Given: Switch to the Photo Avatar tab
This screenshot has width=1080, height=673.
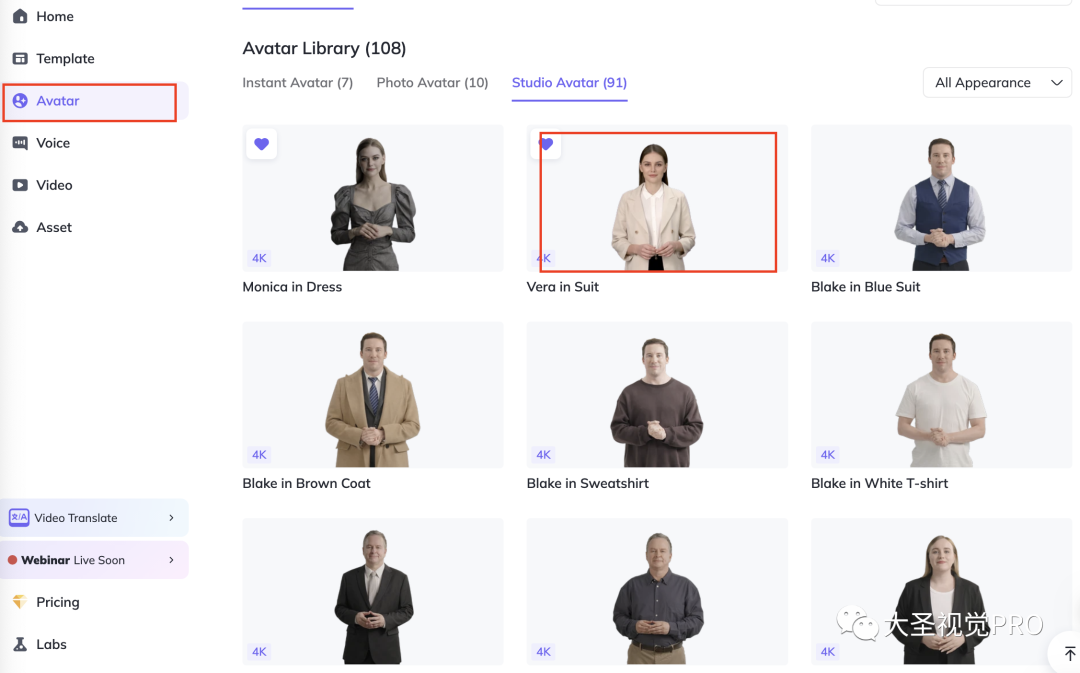Looking at the screenshot, I should coord(432,83).
